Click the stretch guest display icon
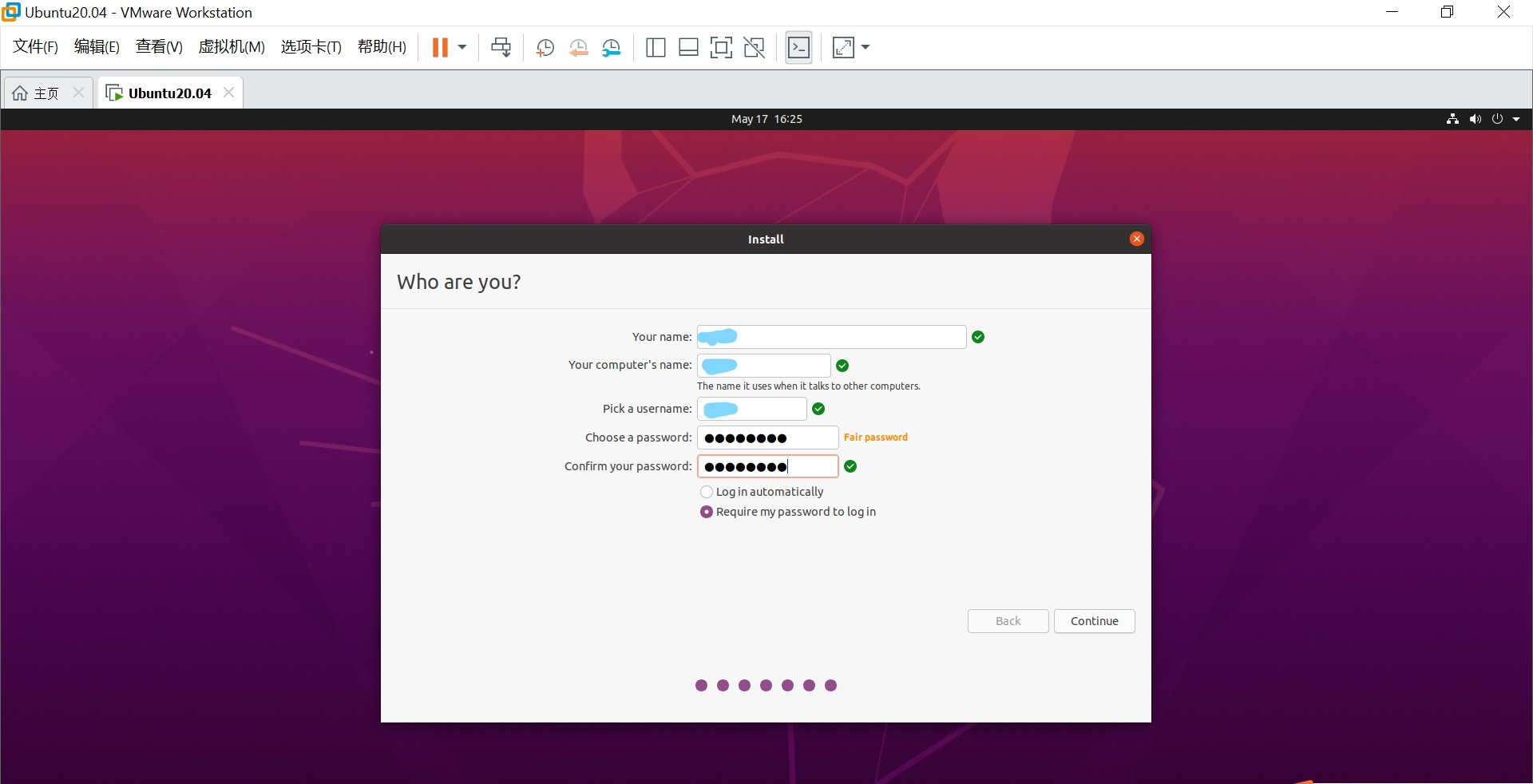 click(x=843, y=48)
